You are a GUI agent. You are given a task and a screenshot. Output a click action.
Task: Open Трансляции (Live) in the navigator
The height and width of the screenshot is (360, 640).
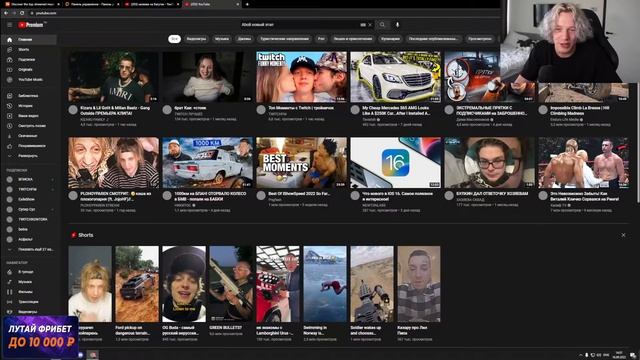click(x=29, y=302)
